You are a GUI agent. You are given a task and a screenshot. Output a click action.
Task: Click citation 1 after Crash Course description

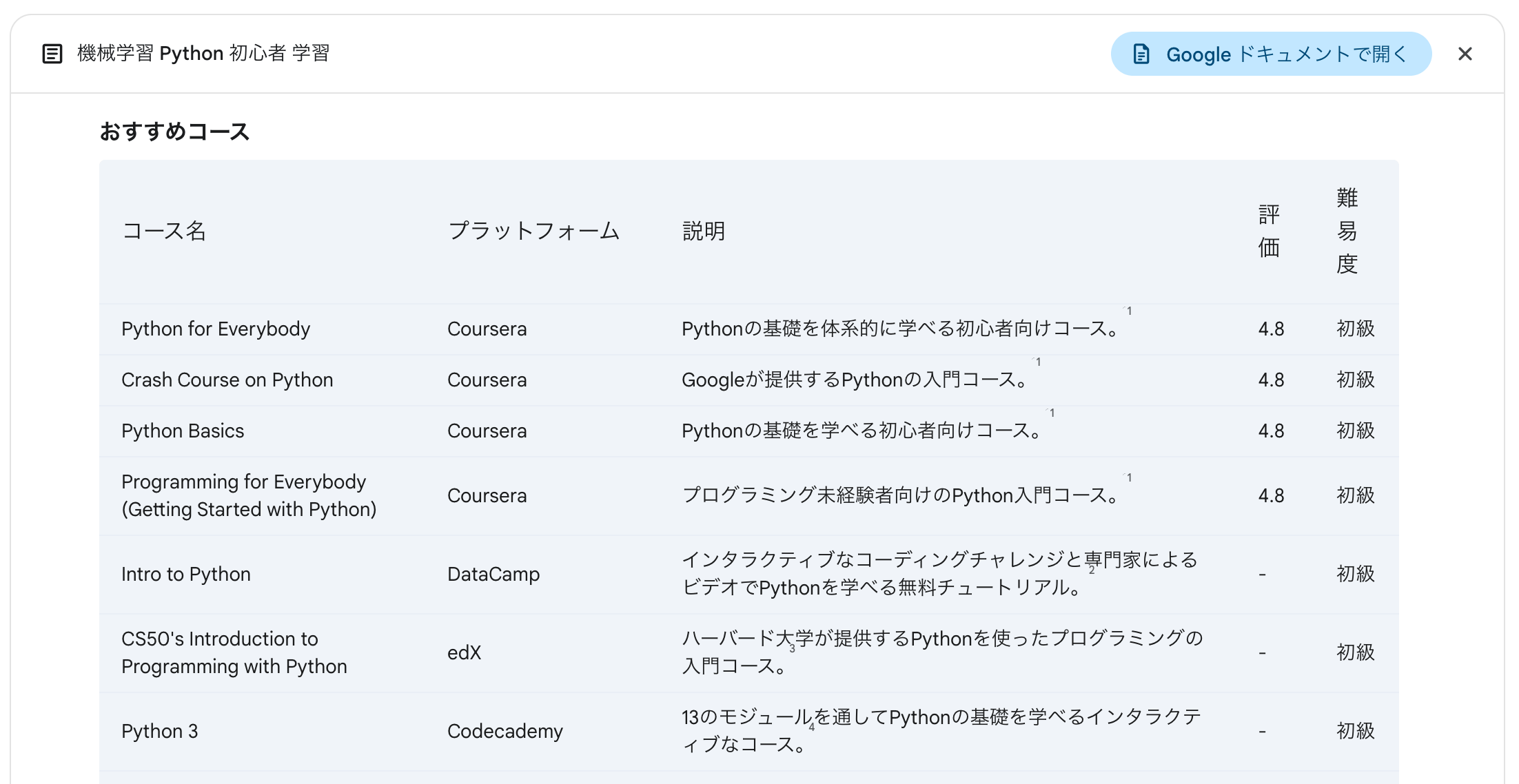1038,362
